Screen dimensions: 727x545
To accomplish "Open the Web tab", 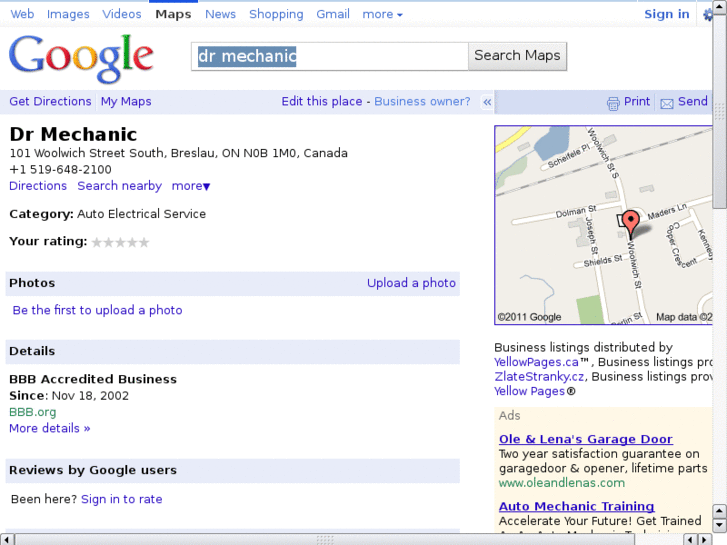I will click(22, 14).
